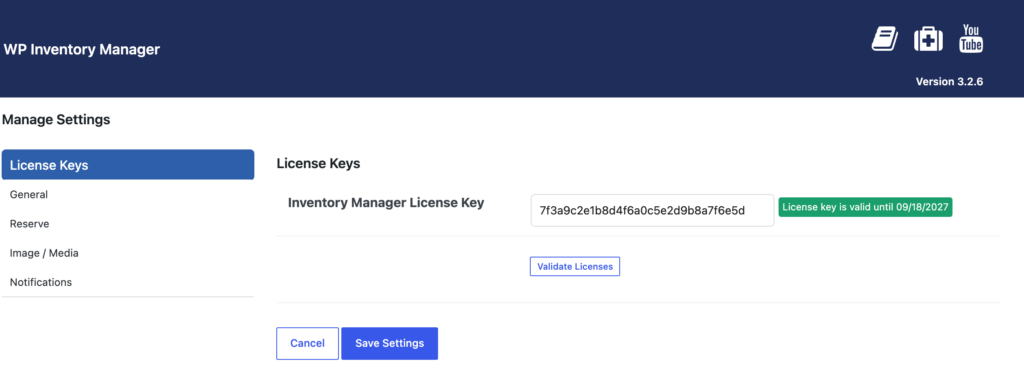Click the support medical kit icon
This screenshot has height=385, width=1024.
coord(928,39)
